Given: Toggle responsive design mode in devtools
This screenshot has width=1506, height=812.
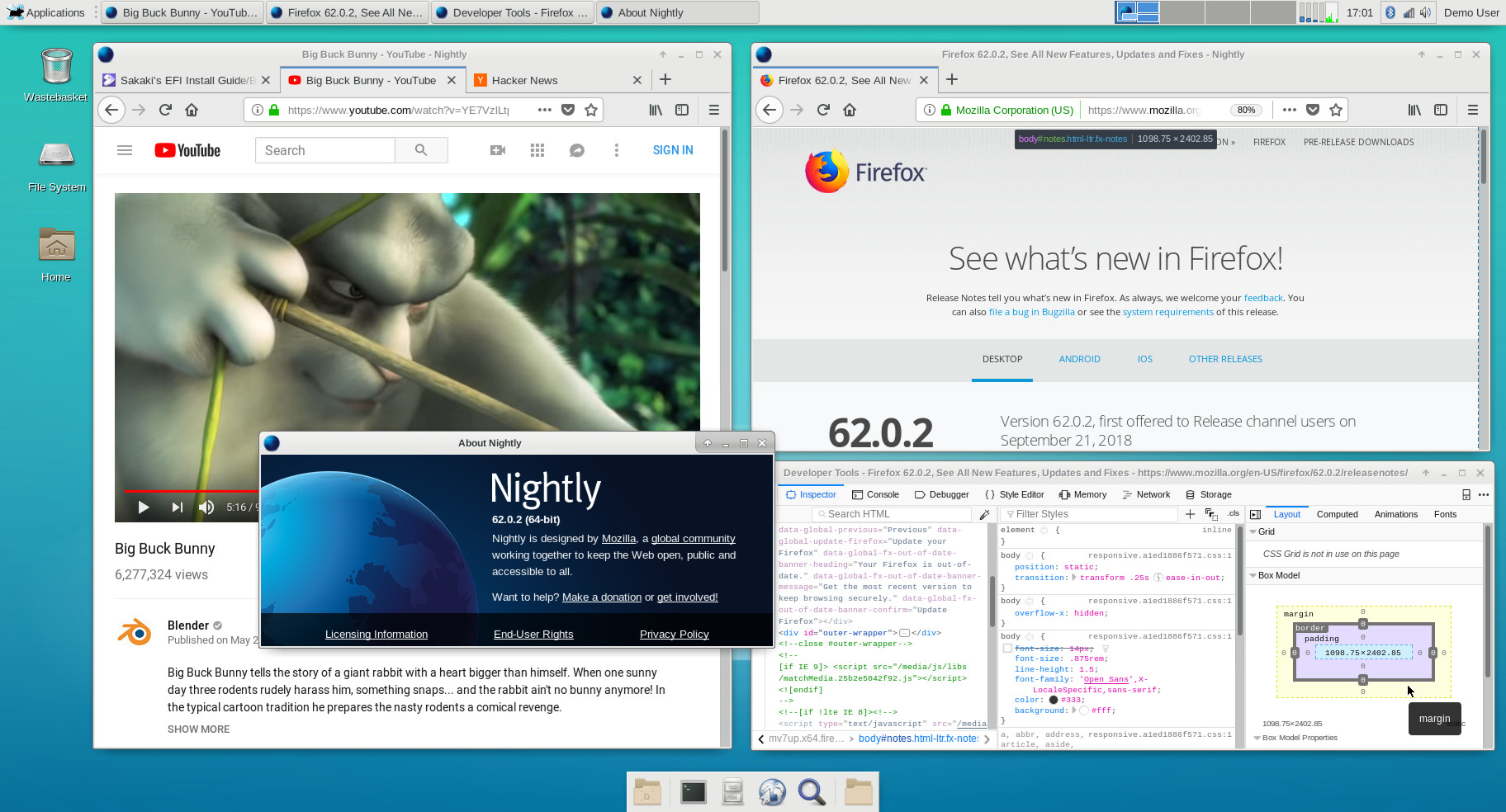Looking at the screenshot, I should [1466, 494].
